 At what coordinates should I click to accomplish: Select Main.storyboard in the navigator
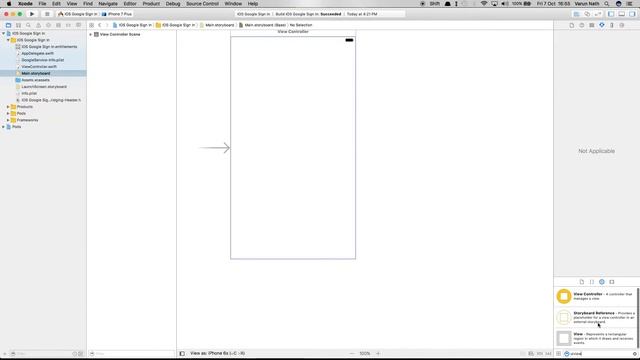[36, 73]
